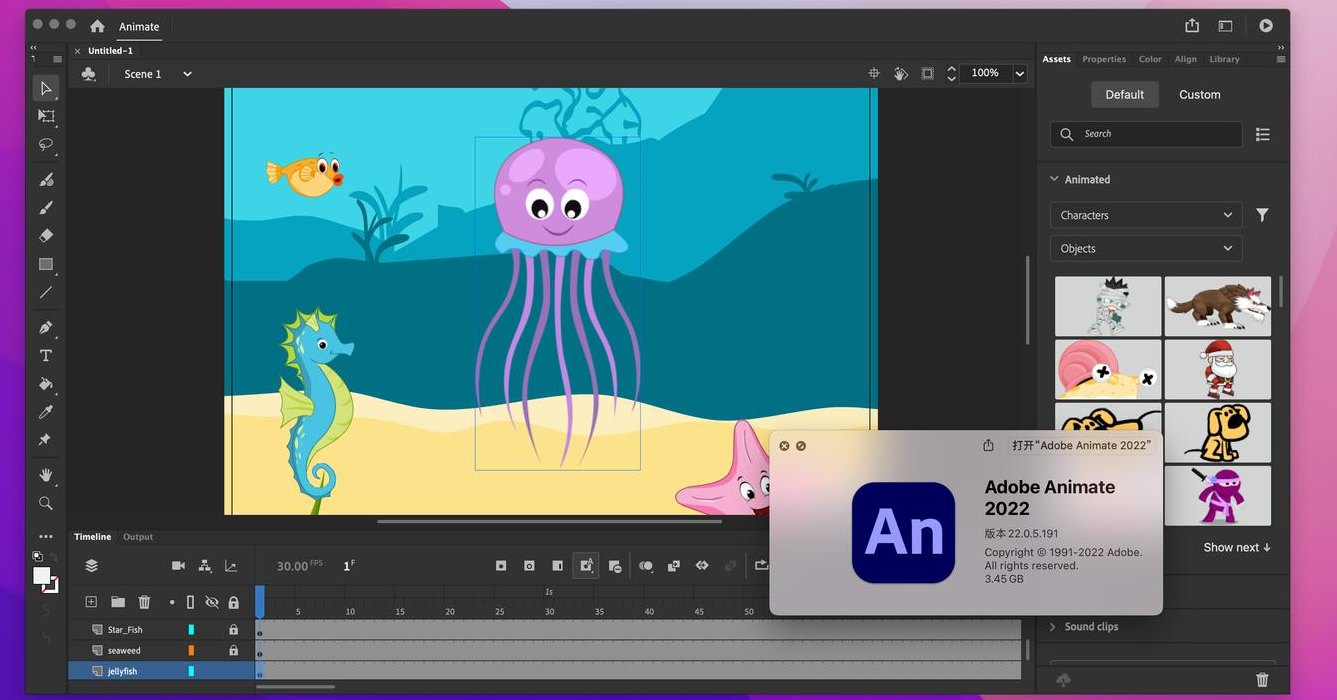Select the Hand tool
1337x700 pixels.
pyautogui.click(x=46, y=475)
